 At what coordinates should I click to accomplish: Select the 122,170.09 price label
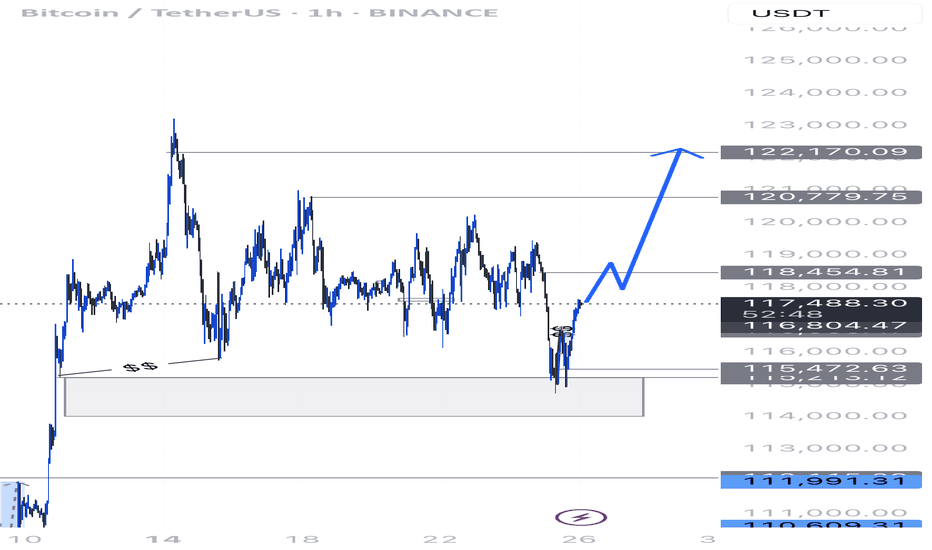click(x=814, y=152)
